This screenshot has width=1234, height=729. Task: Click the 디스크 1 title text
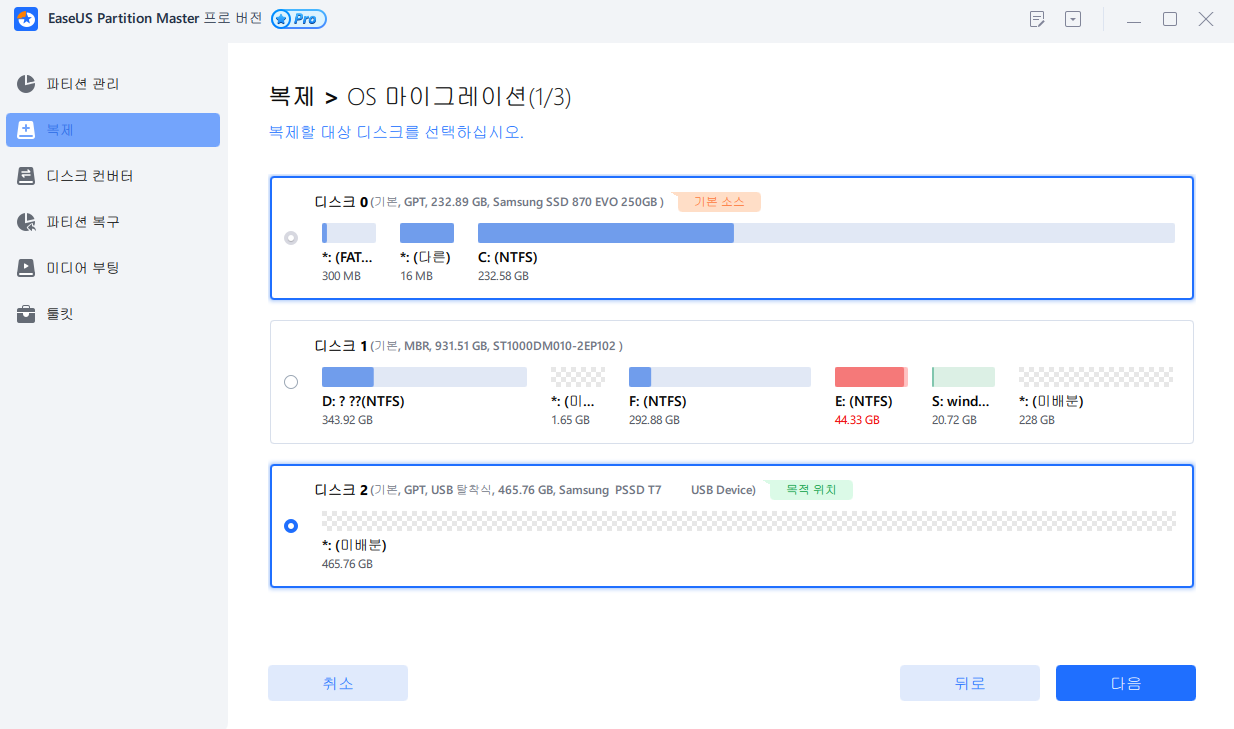point(341,346)
